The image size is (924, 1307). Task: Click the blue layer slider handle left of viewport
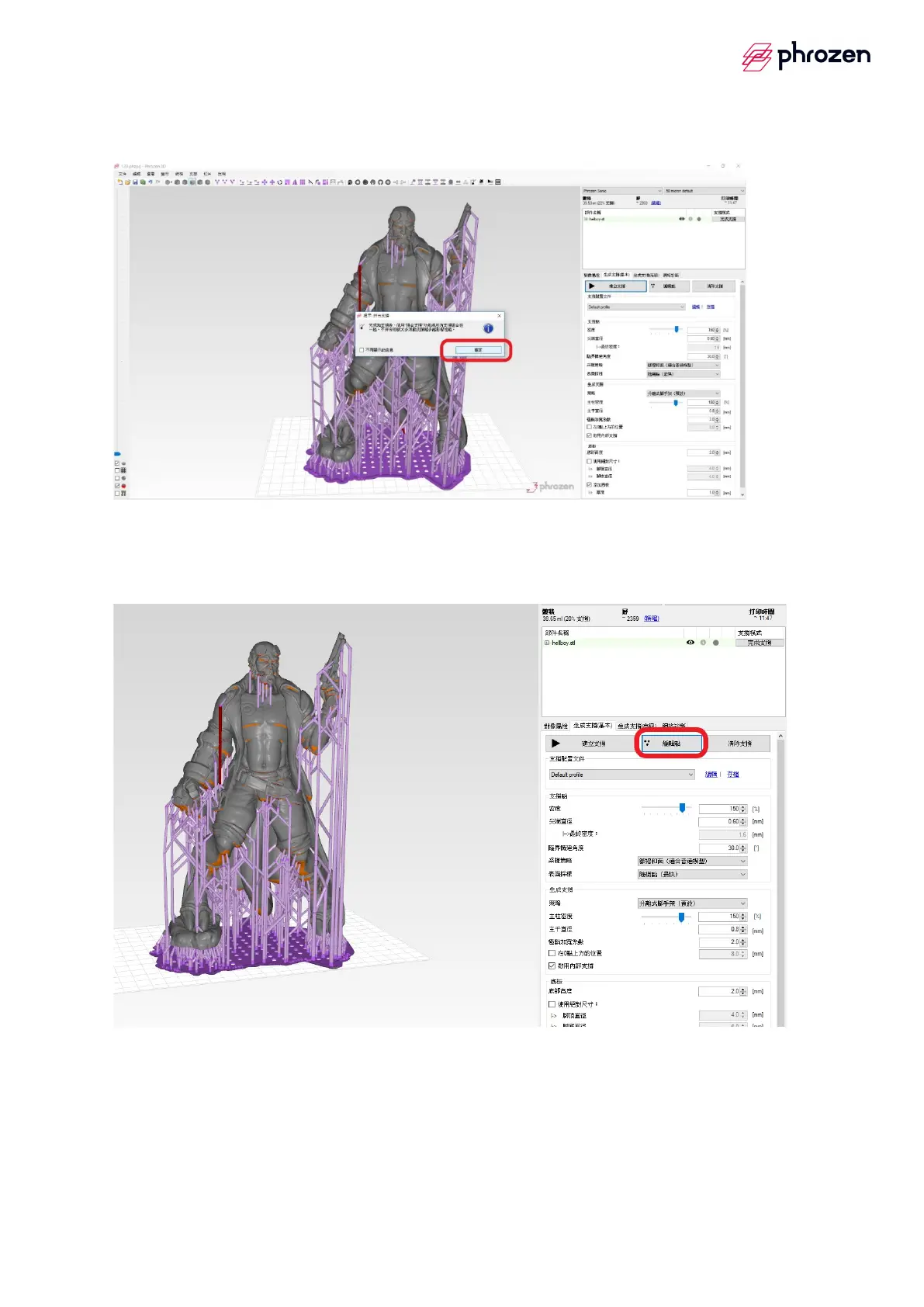click(117, 454)
